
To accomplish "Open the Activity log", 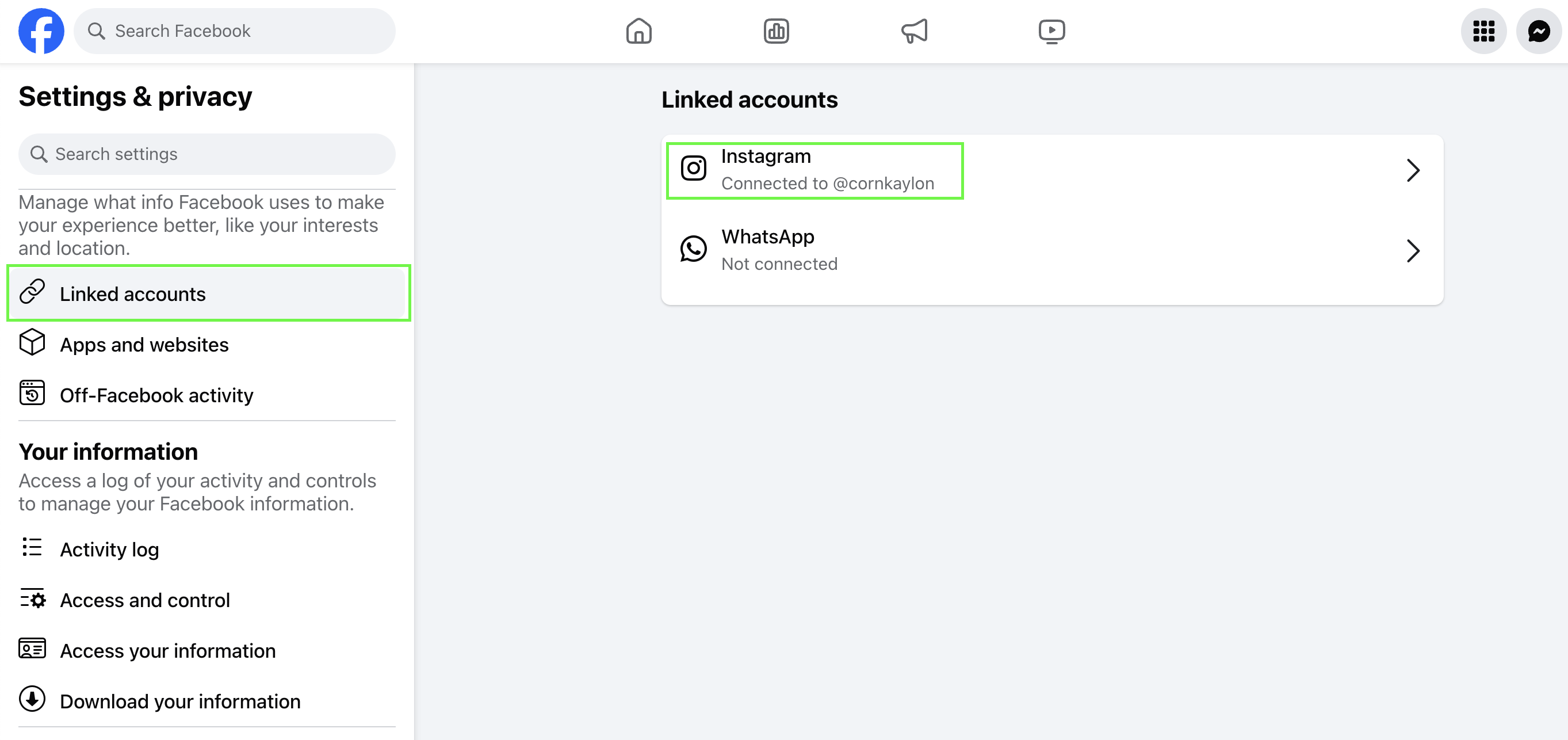I will pos(108,549).
